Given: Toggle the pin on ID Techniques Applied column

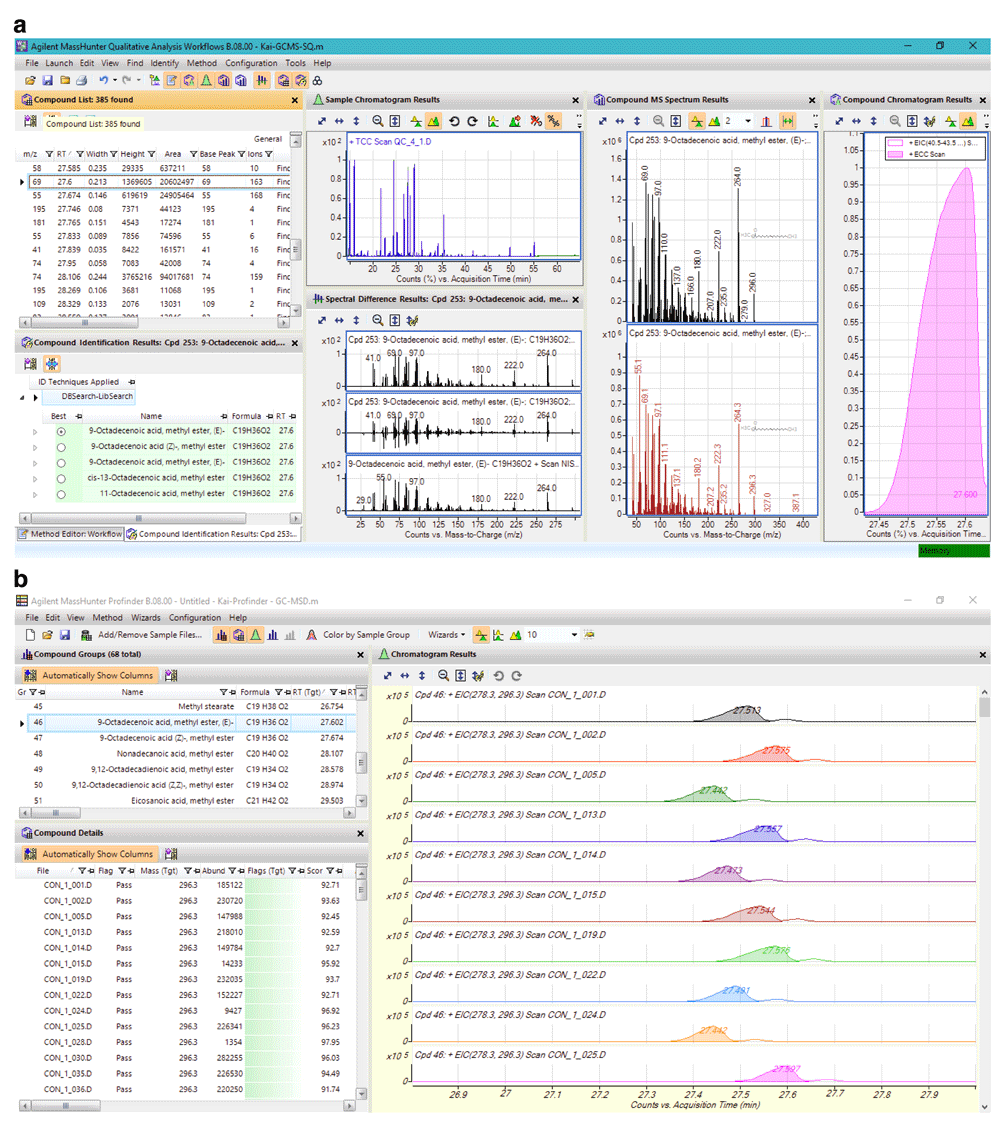Looking at the screenshot, I should [x=131, y=382].
